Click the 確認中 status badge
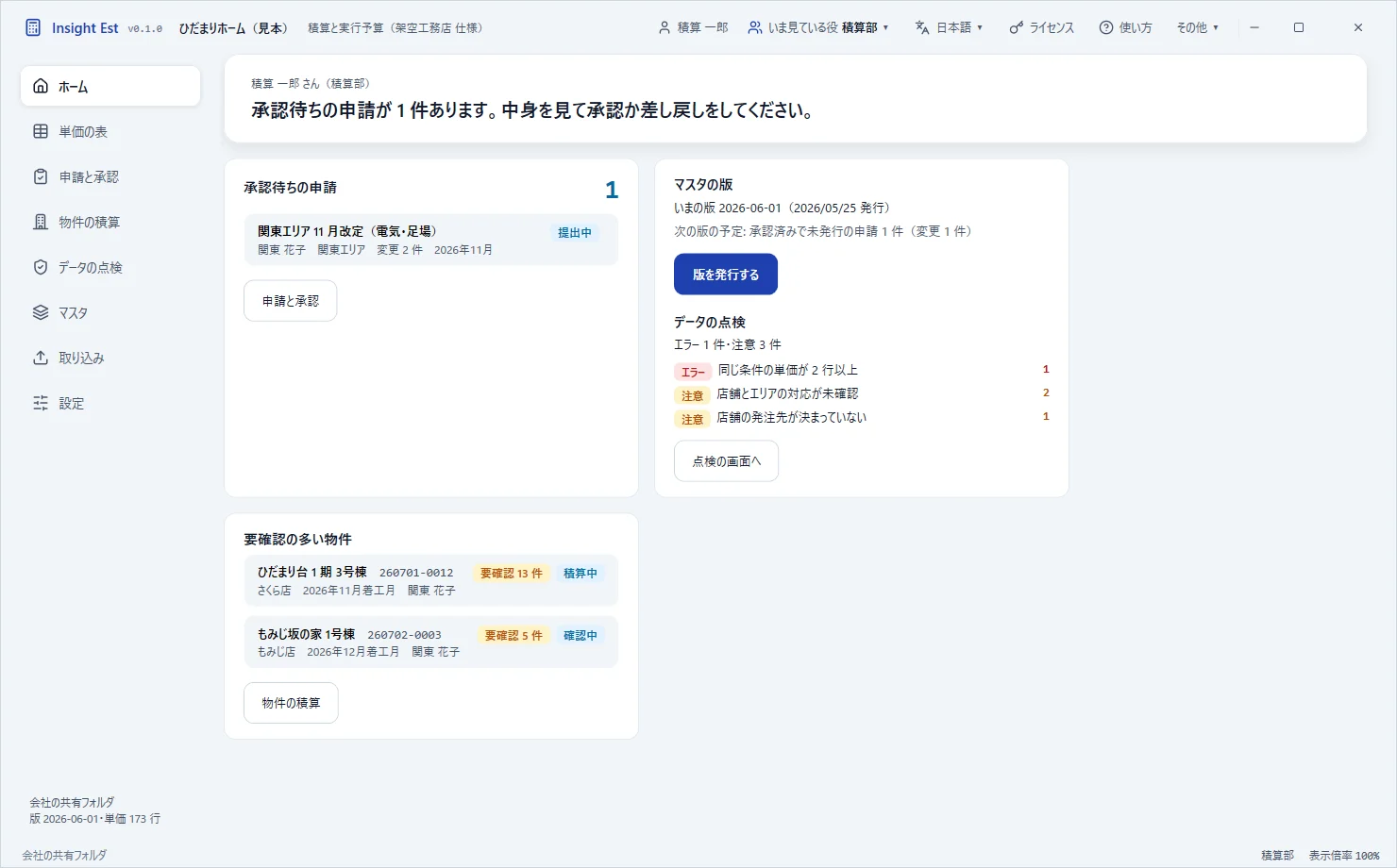 click(x=581, y=635)
